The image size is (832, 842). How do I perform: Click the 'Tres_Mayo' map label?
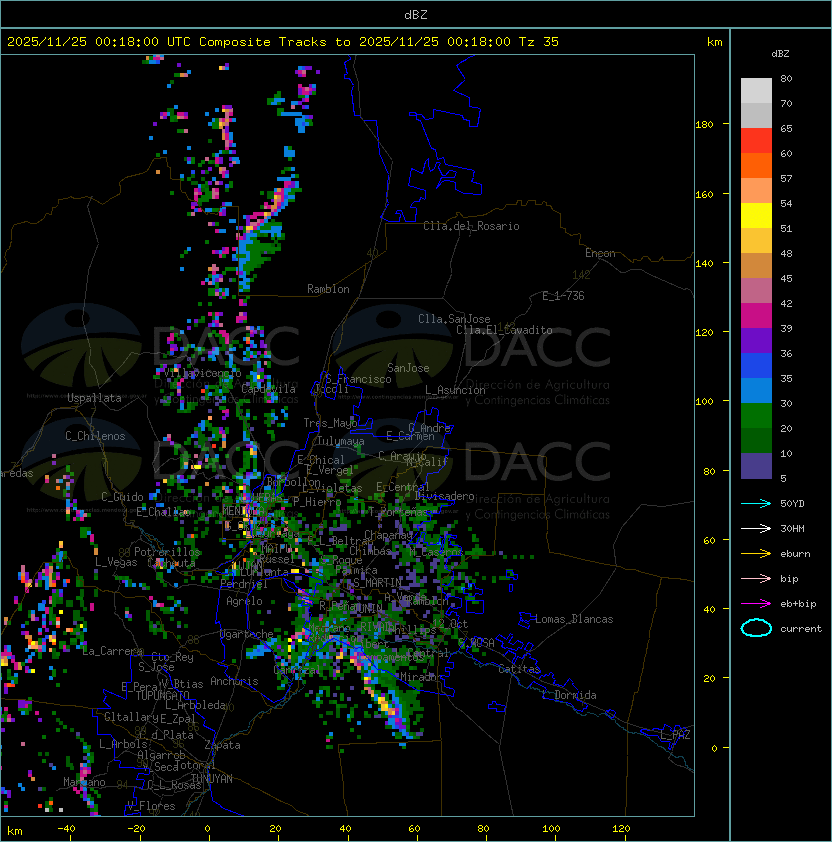point(330,423)
